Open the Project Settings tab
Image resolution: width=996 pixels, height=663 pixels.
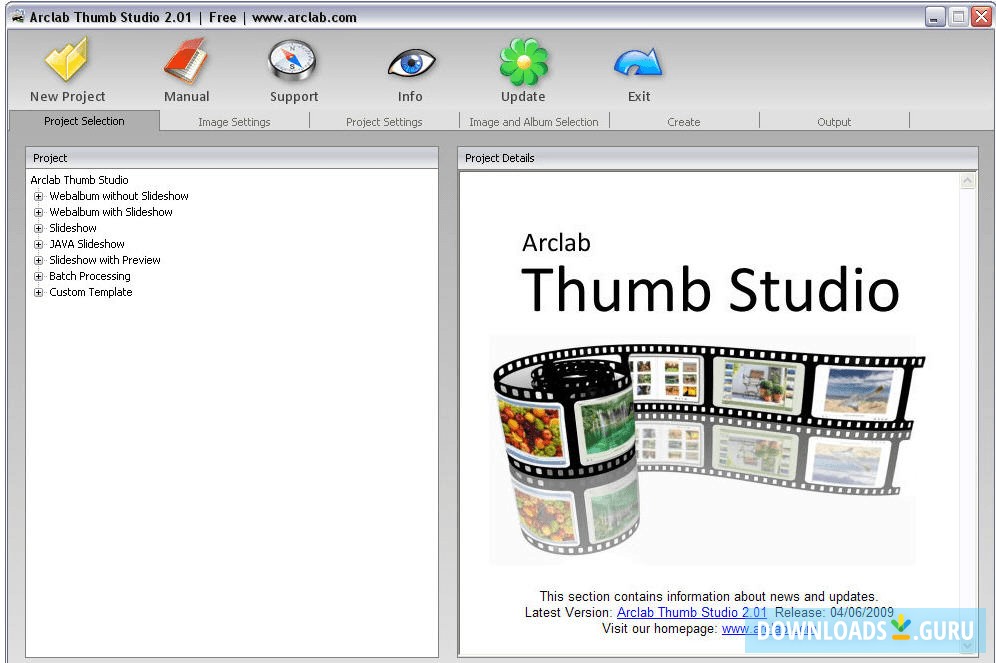pos(383,121)
